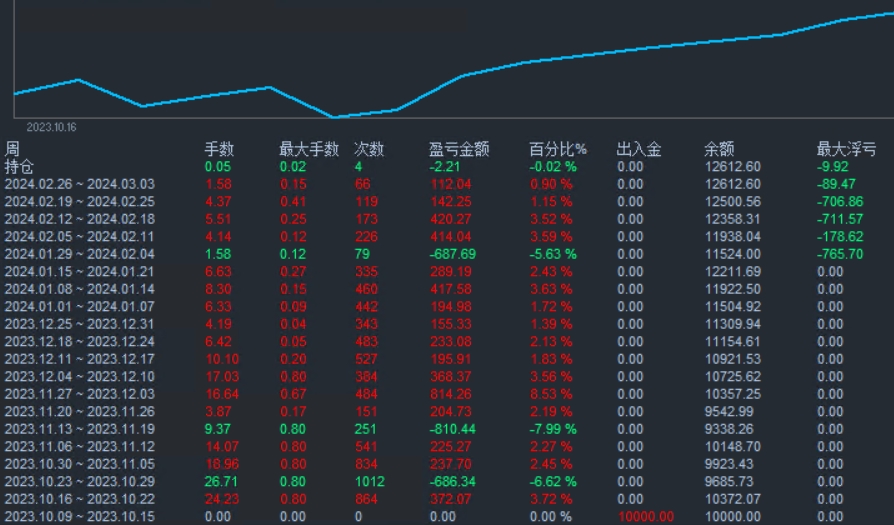Click the percentage 8.53 %
Screen dimensions: 894x525
click(551, 394)
